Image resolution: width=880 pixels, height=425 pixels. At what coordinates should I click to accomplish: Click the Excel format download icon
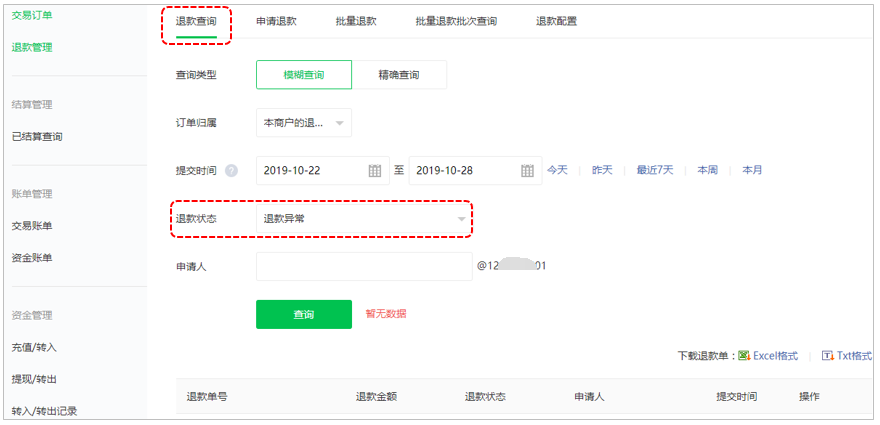744,355
